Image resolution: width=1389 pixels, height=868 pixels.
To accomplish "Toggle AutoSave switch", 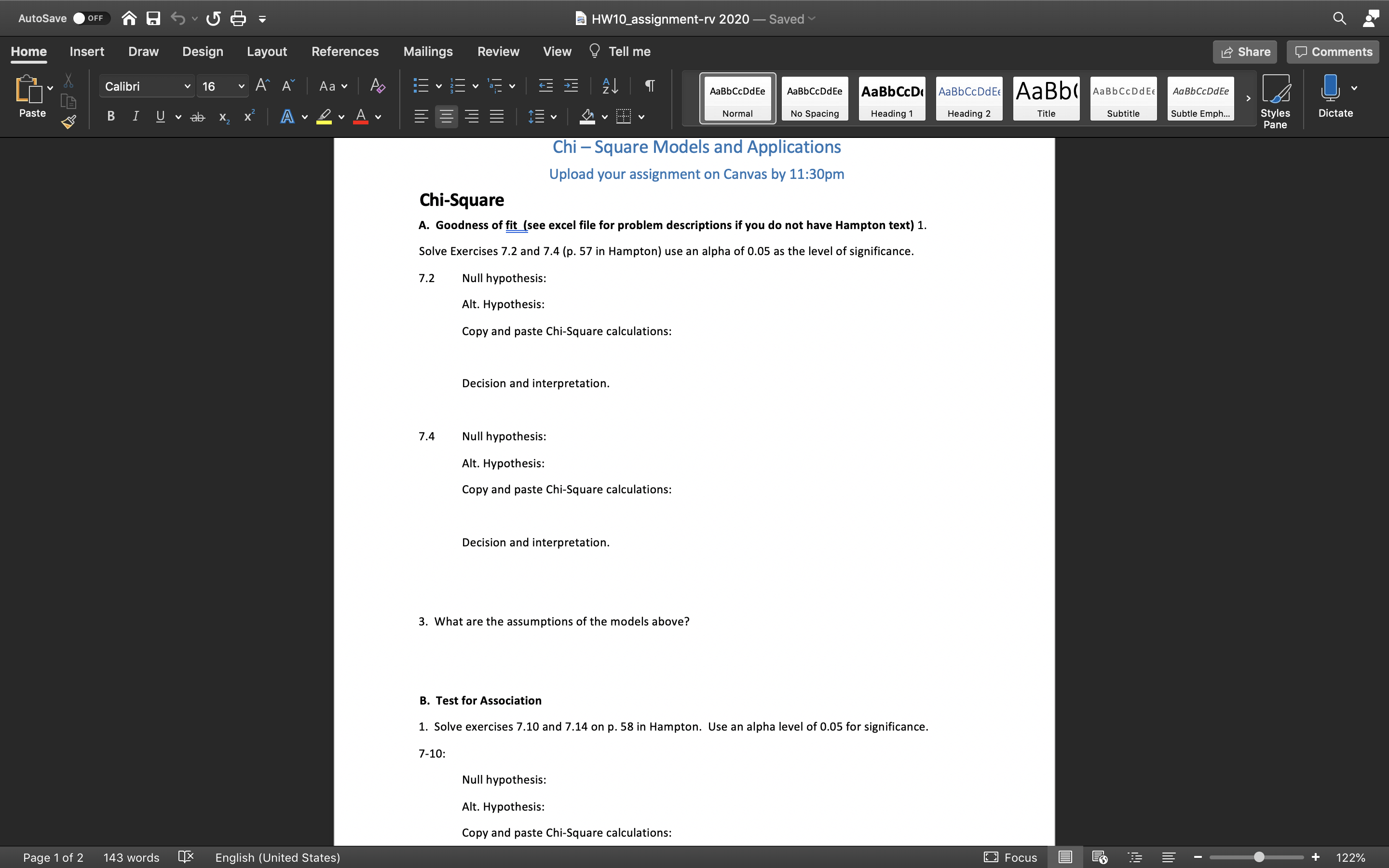I will pyautogui.click(x=91, y=18).
